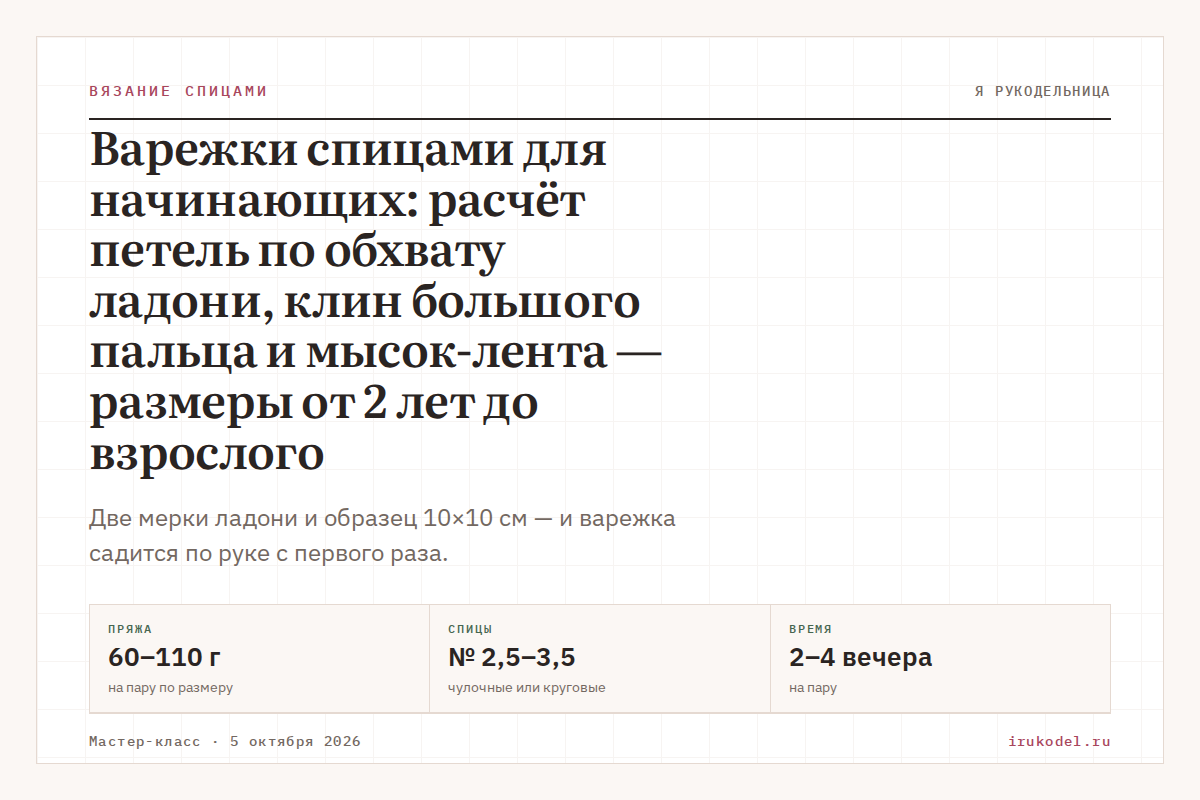
Task: Click 'Мастер-класс · 5 октября 2026' footer text
Action: 225,742
